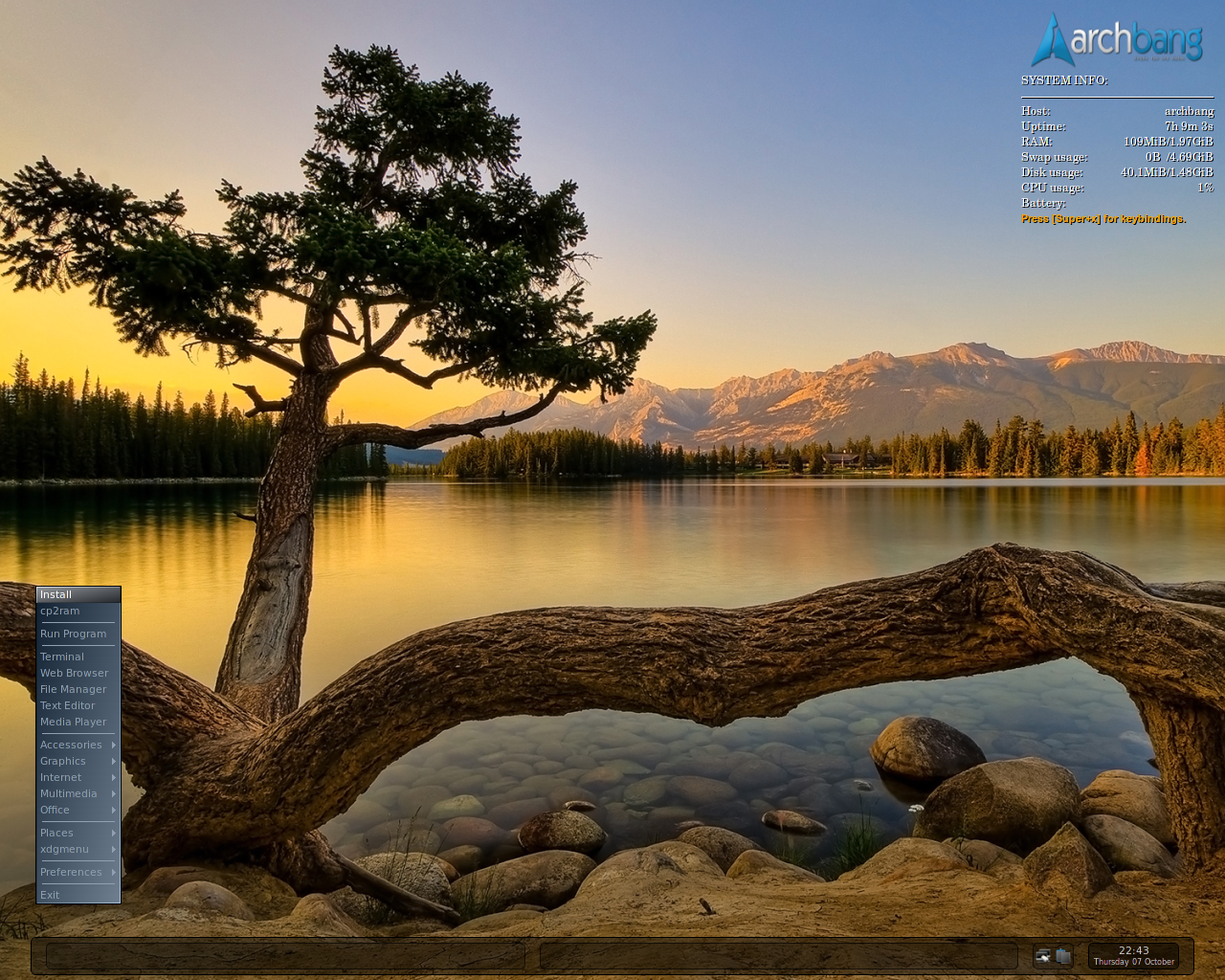This screenshot has height=980, width=1225.
Task: Open File Manager menu entry
Action: click(x=78, y=689)
